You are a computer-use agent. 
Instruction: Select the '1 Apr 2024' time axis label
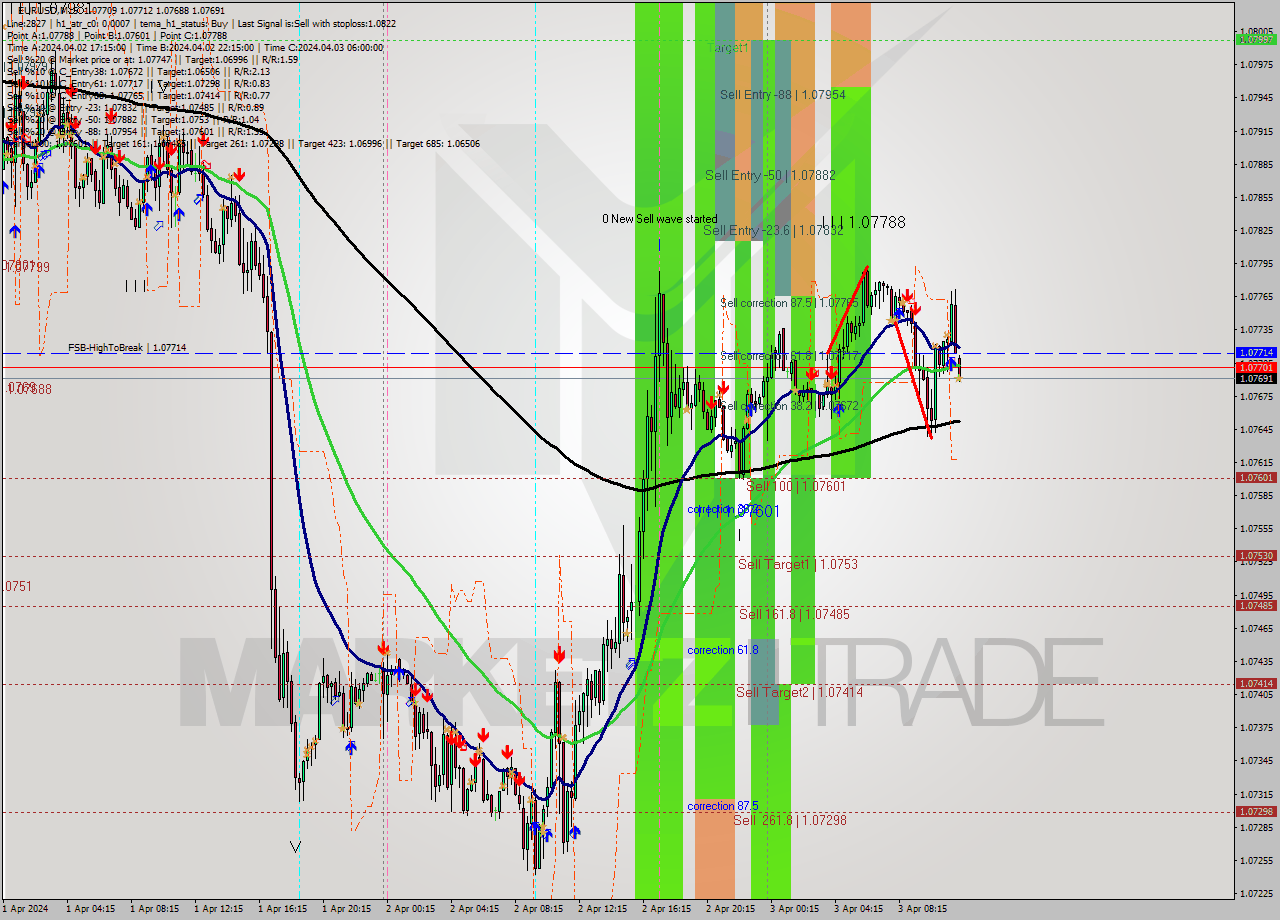pyautogui.click(x=25, y=909)
